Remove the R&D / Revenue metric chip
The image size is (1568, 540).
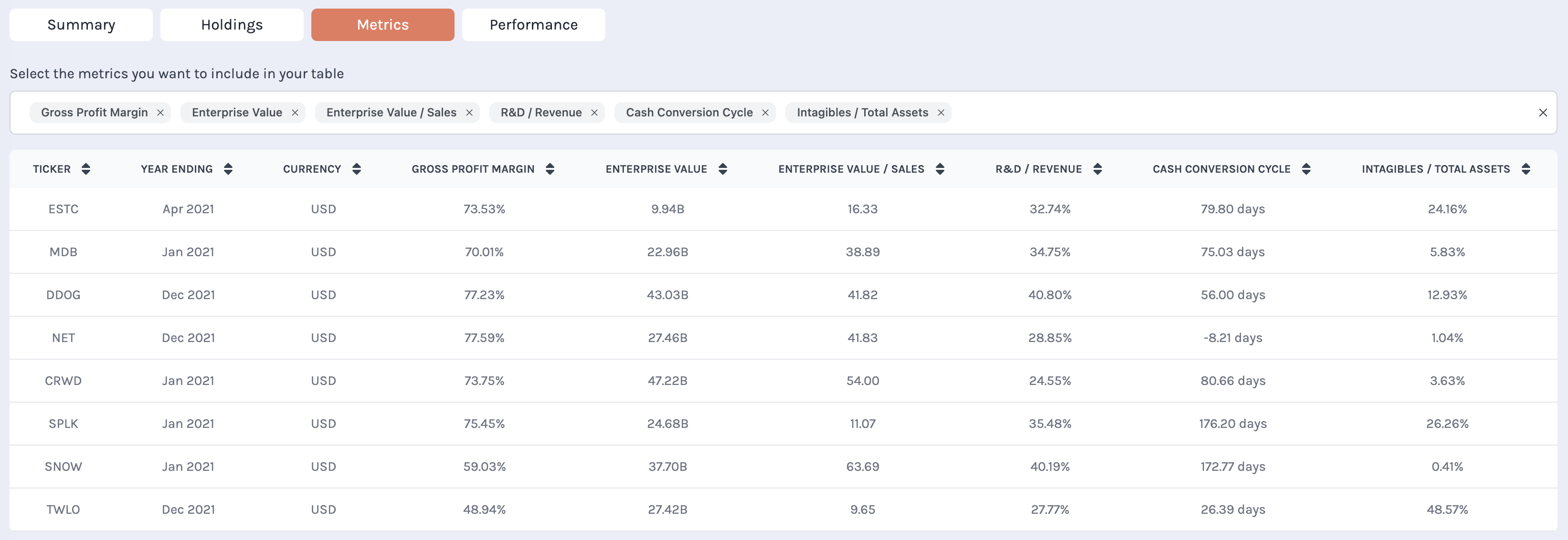click(x=594, y=113)
